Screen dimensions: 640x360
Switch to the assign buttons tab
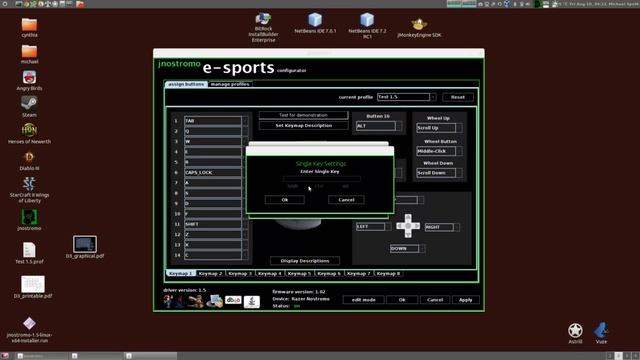(186, 84)
